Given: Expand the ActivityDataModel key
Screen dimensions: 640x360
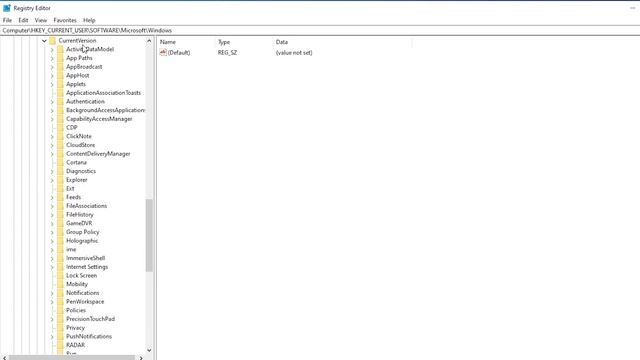Looking at the screenshot, I should tap(52, 49).
